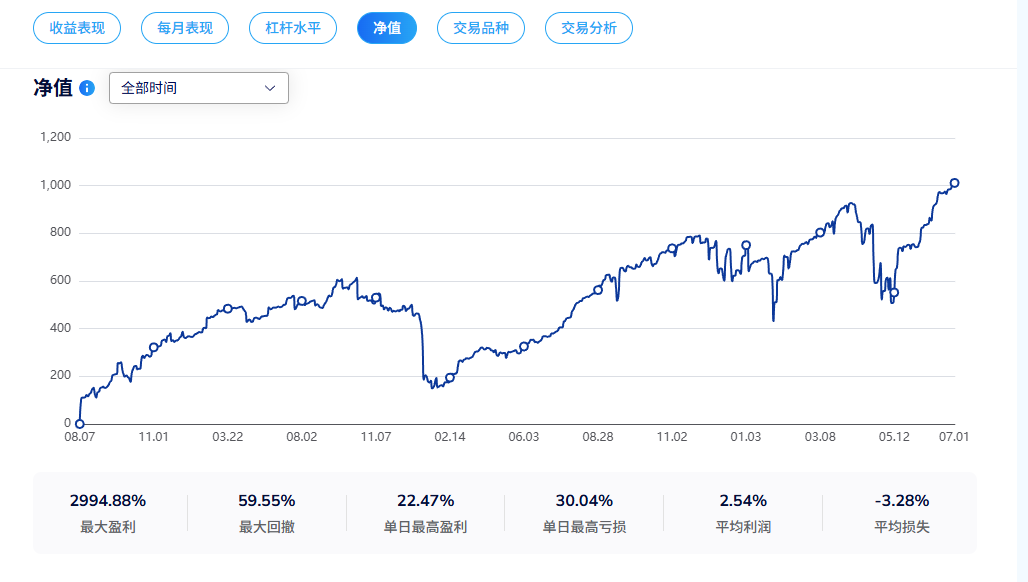Screen dimensions: 1028x582
Task: Select the chart marker at 06.03
Action: pos(524,346)
